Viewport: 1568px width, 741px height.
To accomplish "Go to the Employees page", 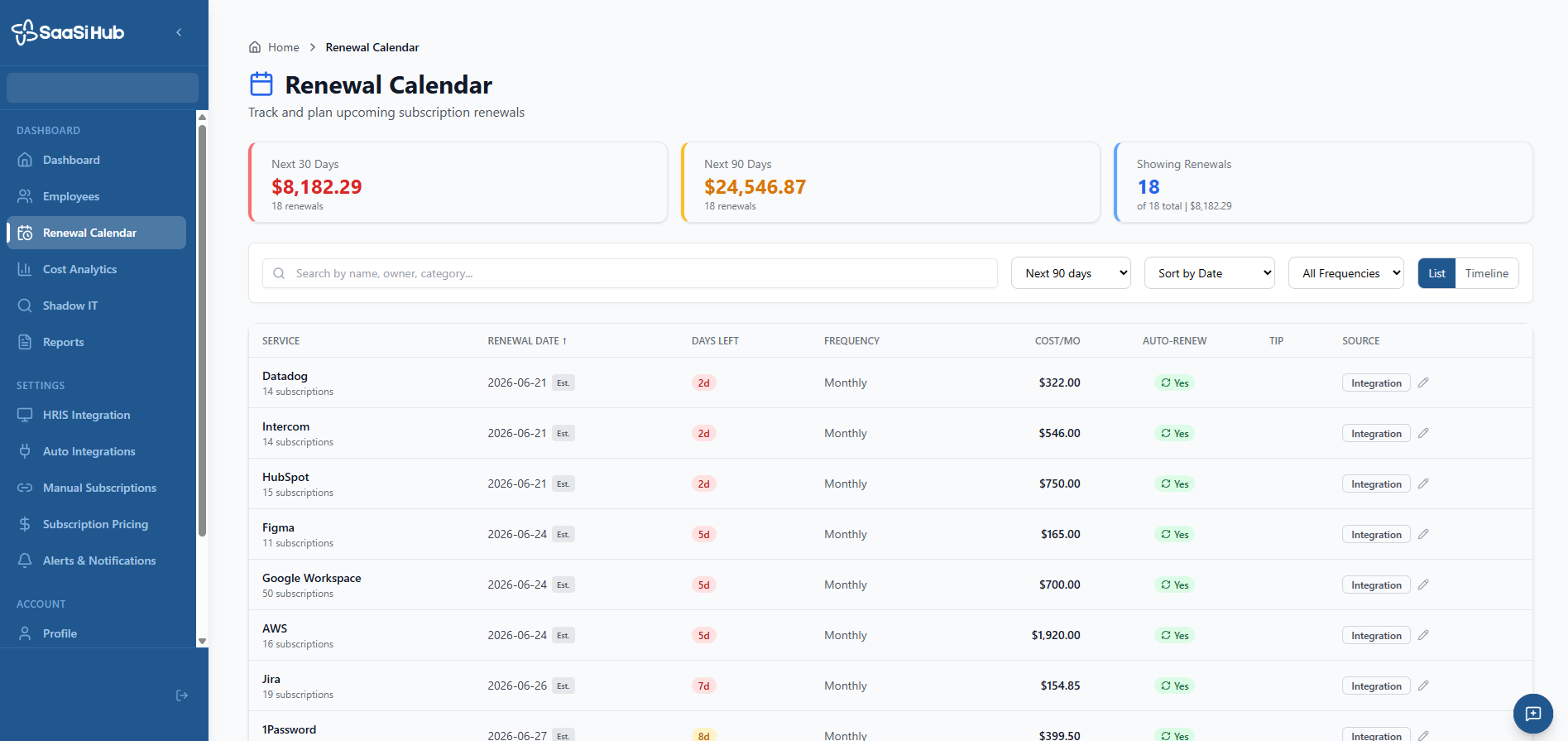I will (96, 196).
